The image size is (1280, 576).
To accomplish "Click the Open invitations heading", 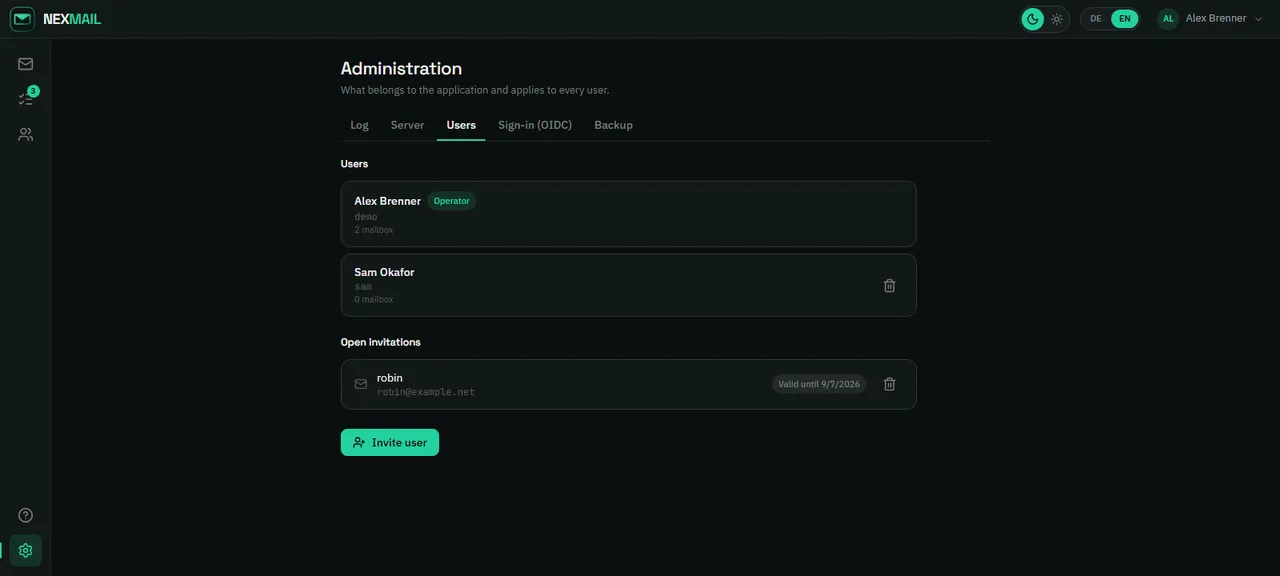I will click(381, 342).
